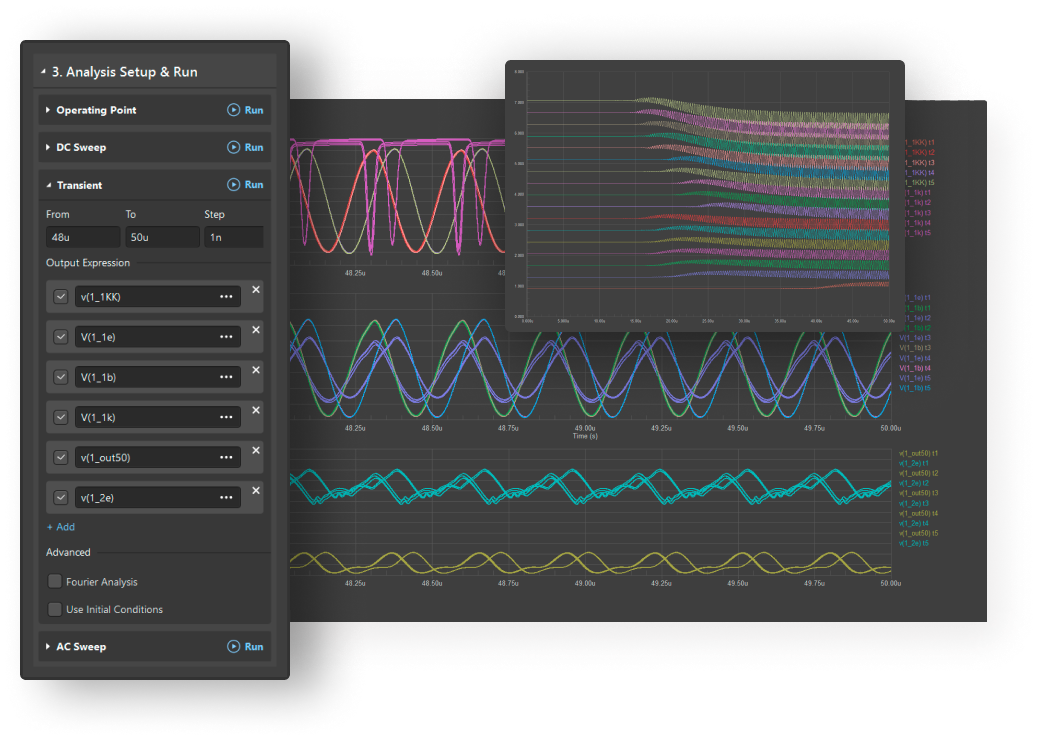The width and height of the screenshot is (1040, 740).
Task: Select the v(1_2e) expression field
Action: [x=145, y=497]
